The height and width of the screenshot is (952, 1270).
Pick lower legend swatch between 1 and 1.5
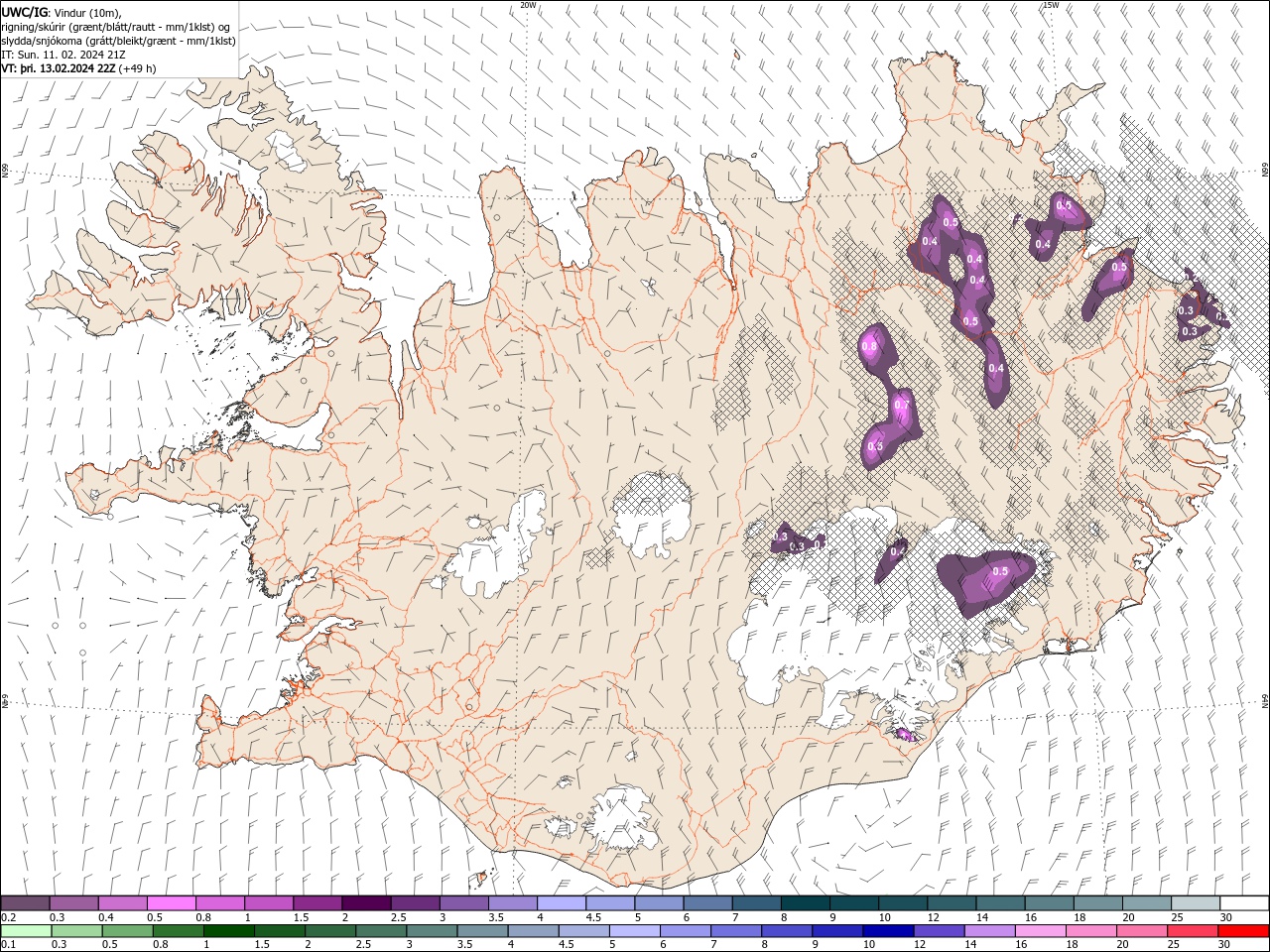[x=229, y=931]
